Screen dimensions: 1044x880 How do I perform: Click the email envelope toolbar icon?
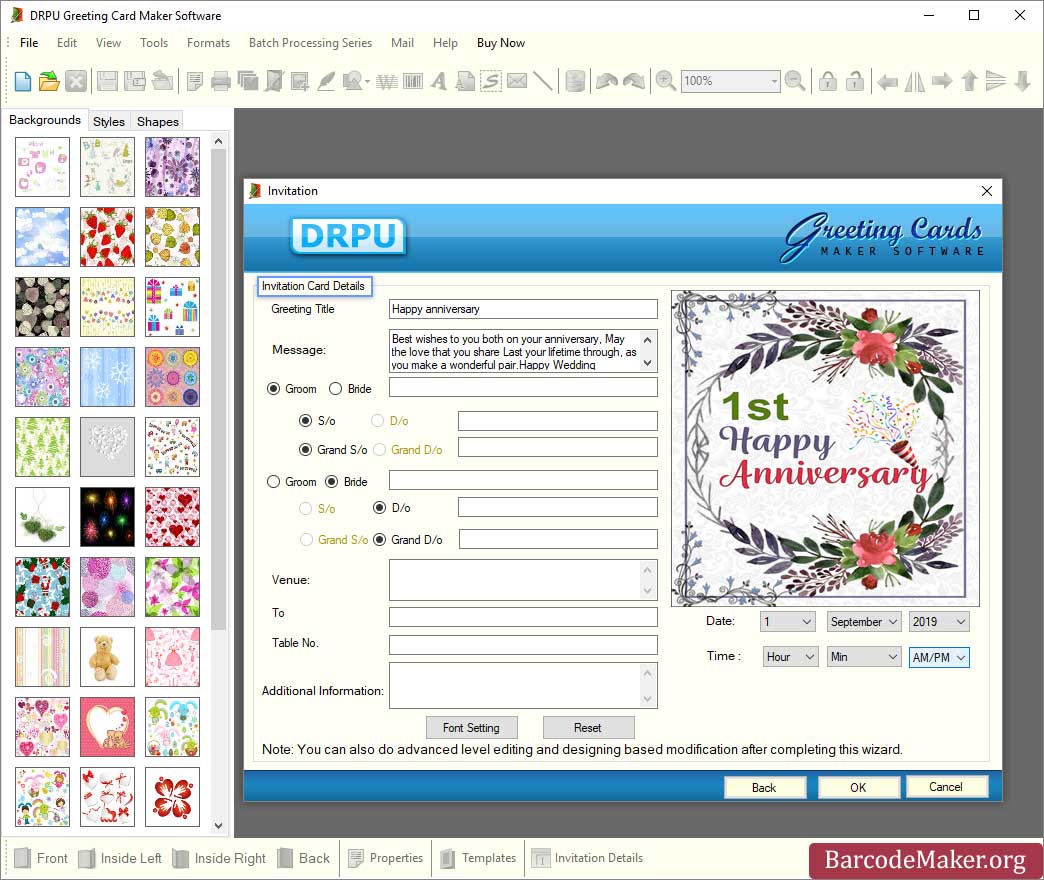tap(516, 82)
